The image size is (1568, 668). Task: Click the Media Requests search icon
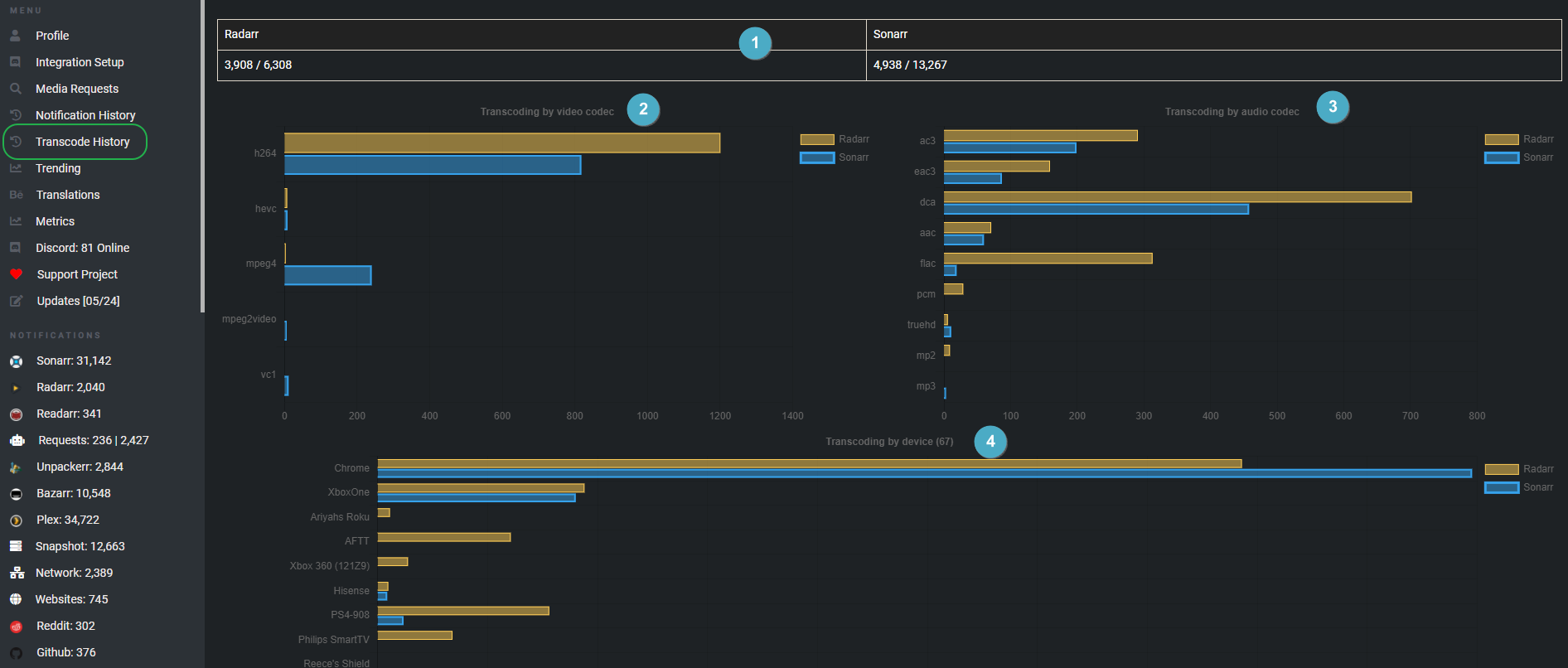coord(15,89)
